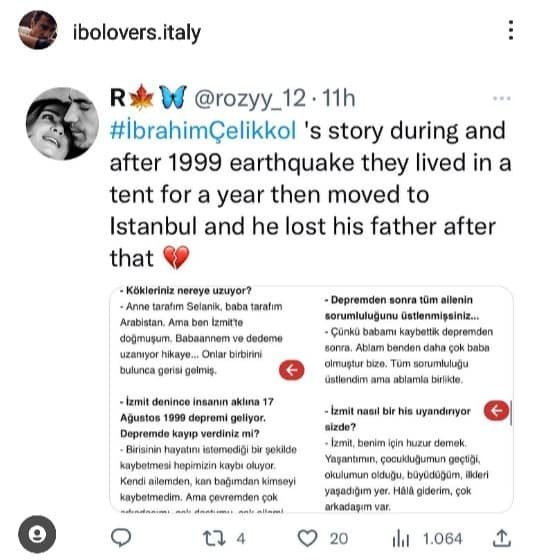Tap the view count 1.064
540x560 pixels.
(443, 538)
